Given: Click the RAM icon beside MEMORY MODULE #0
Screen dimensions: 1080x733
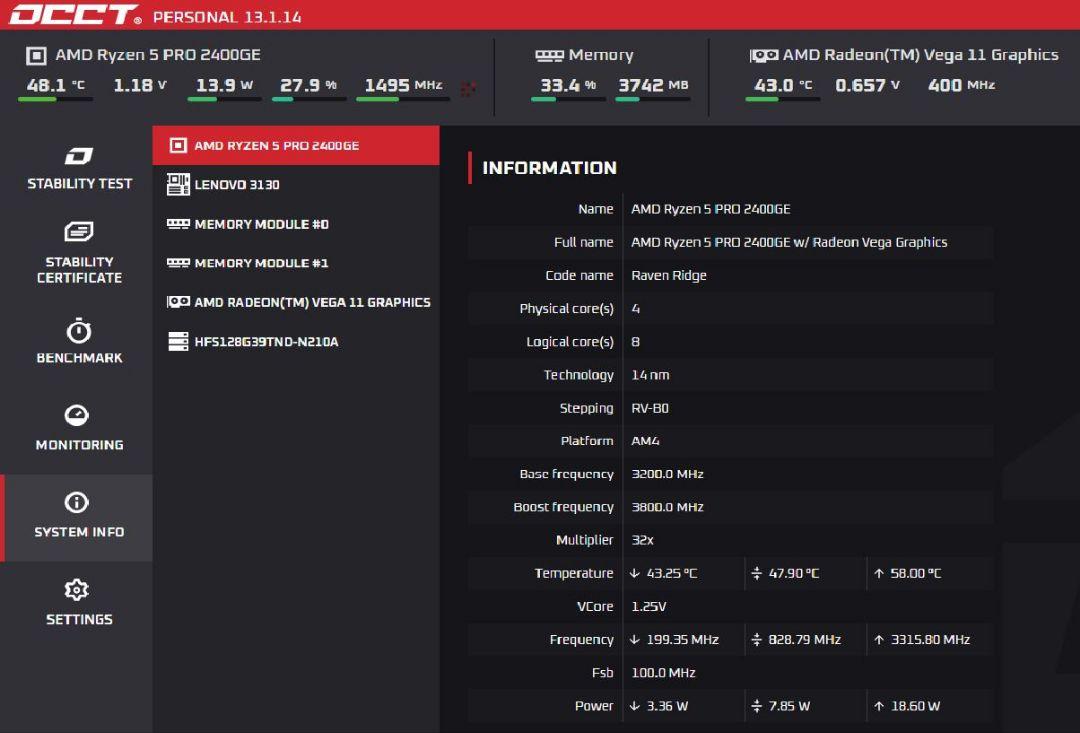Looking at the screenshot, I should 178,224.
